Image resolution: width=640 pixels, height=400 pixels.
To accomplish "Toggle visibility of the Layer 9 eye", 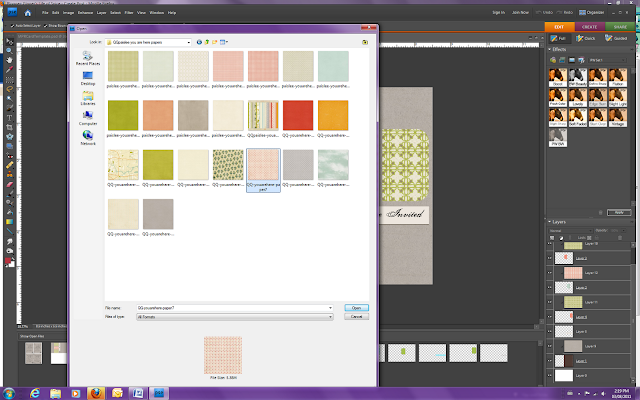I will (550, 346).
